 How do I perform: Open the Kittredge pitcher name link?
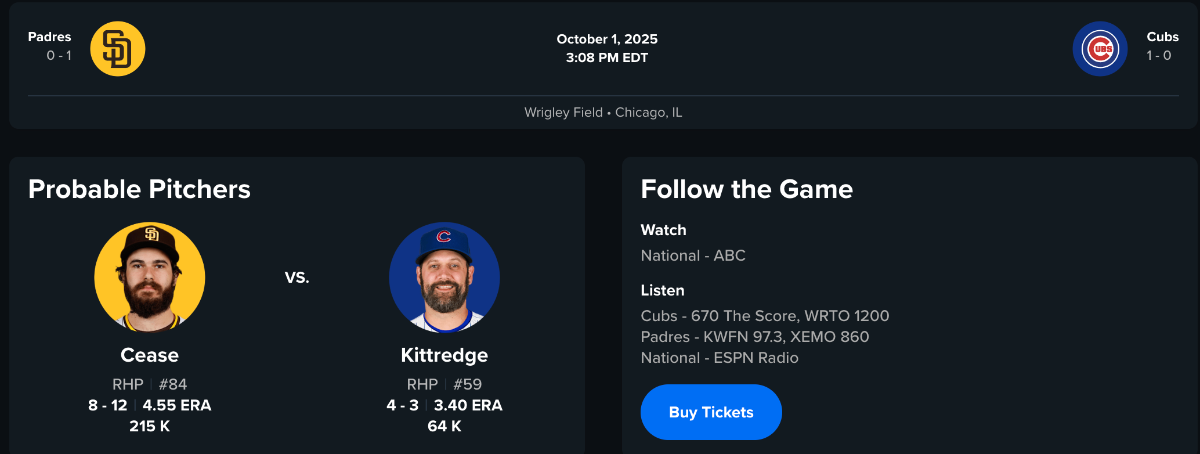(444, 355)
